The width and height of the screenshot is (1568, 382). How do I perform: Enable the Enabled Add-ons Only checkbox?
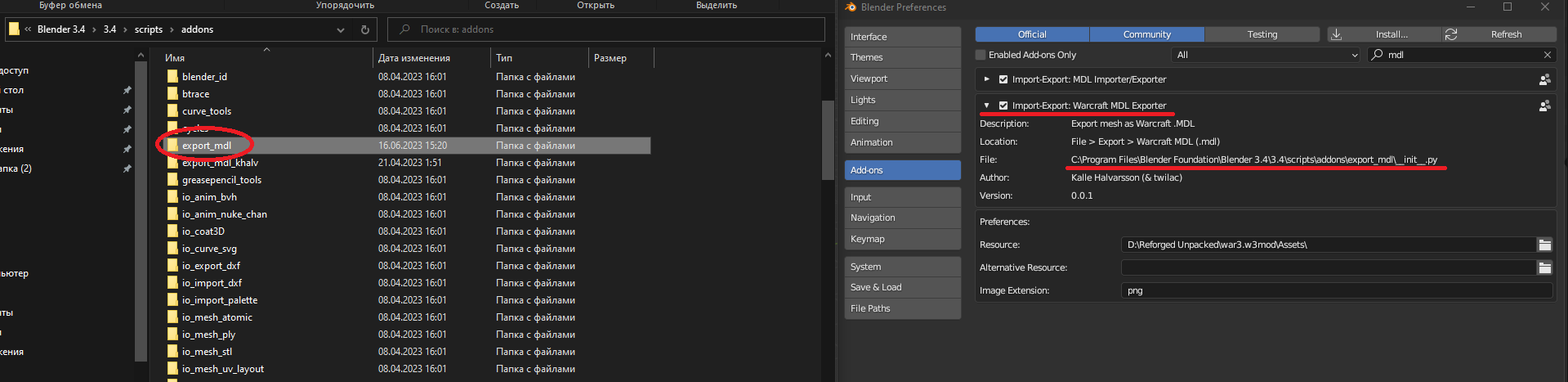981,55
